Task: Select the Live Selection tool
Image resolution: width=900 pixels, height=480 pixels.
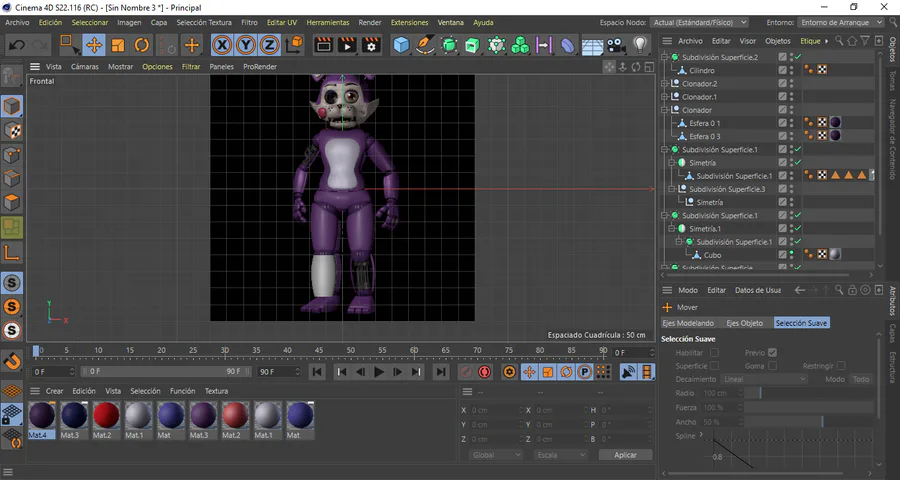Action: click(x=70, y=45)
